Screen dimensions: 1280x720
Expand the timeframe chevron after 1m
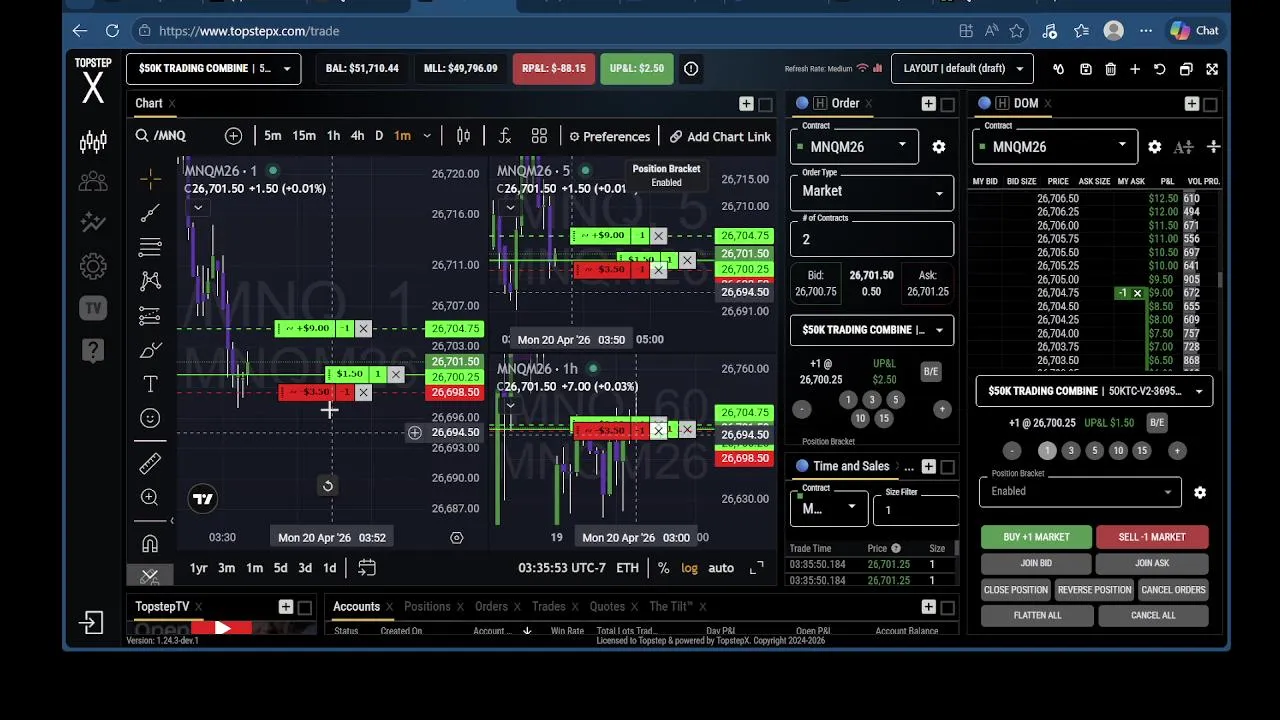(427, 136)
